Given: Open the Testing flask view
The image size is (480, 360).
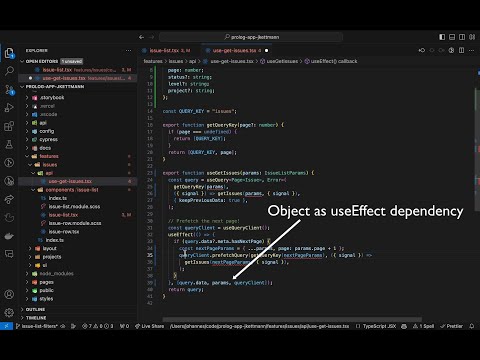Looking at the screenshot, I should point(9,144).
